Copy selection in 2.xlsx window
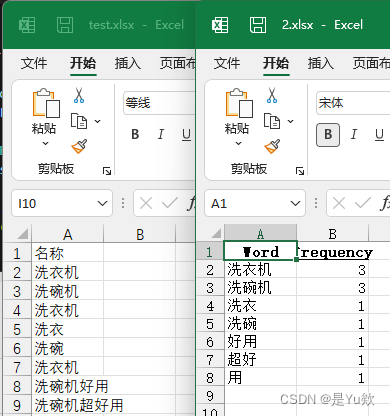Viewport: 390px width, 416px height. pyautogui.click(x=272, y=121)
